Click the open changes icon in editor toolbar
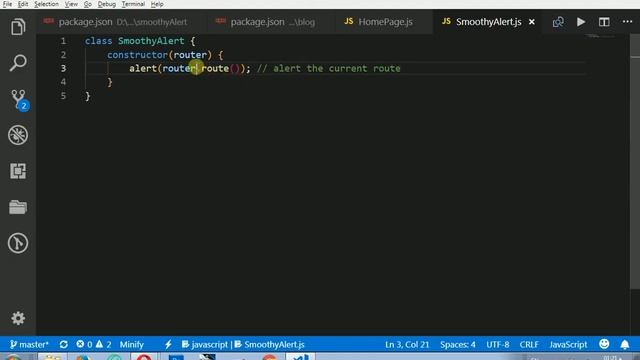 (558, 22)
